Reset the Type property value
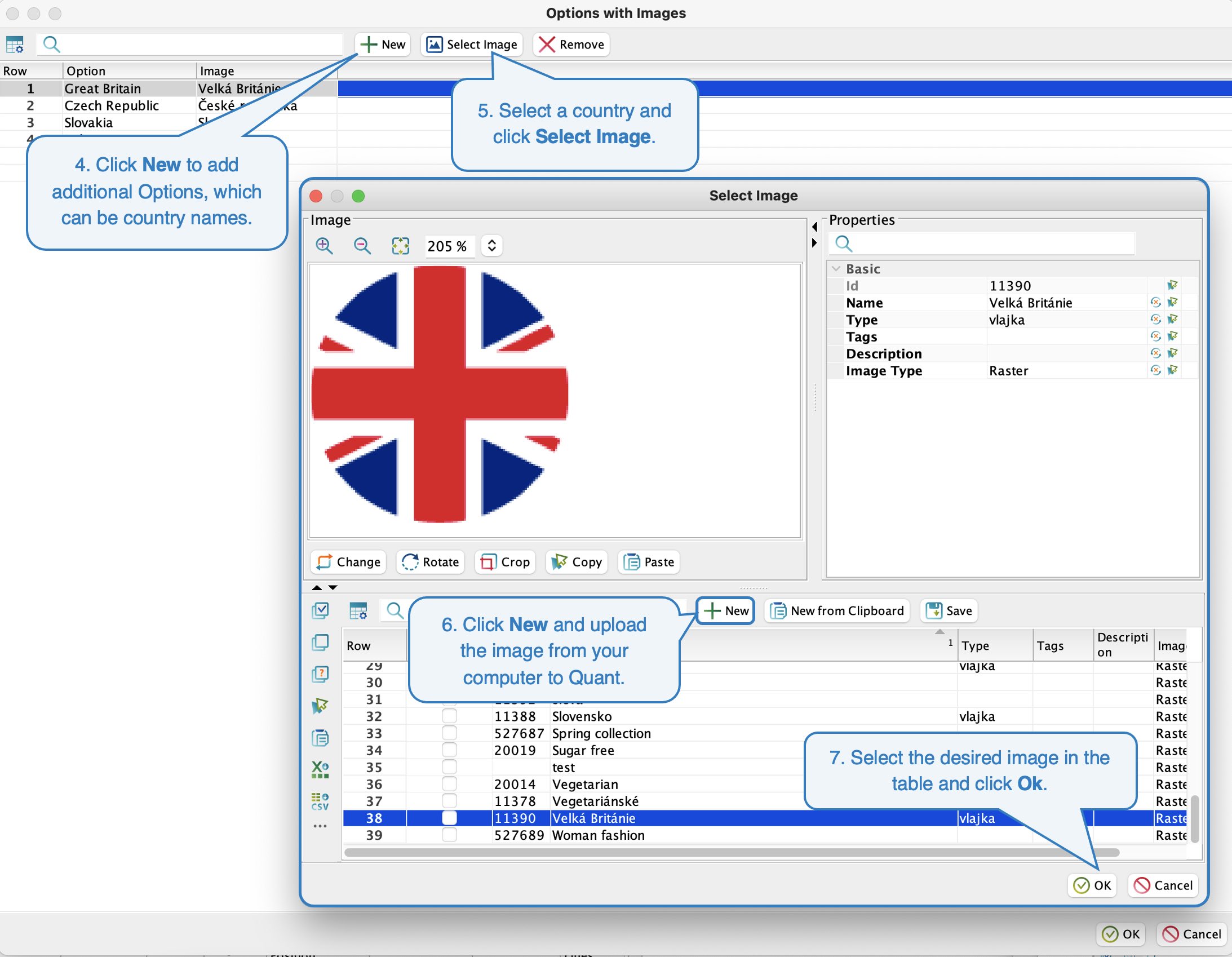Viewport: 1232px width, 957px height. click(x=1156, y=320)
